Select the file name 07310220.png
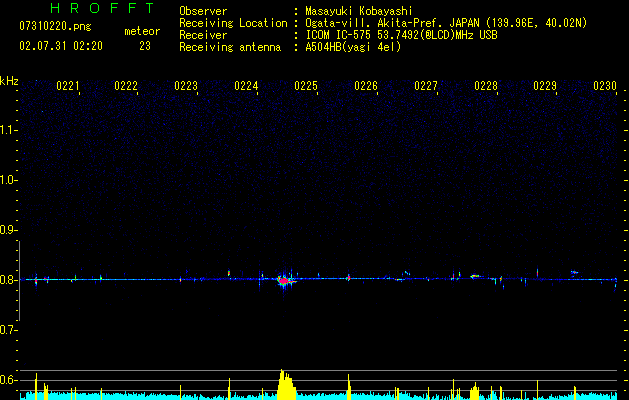This screenshot has width=629, height=400. [x=55, y=26]
